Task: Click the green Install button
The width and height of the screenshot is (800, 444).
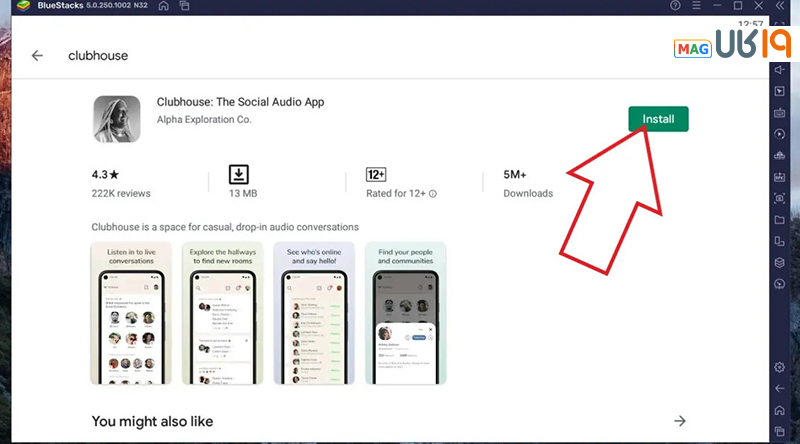Action: coord(658,119)
